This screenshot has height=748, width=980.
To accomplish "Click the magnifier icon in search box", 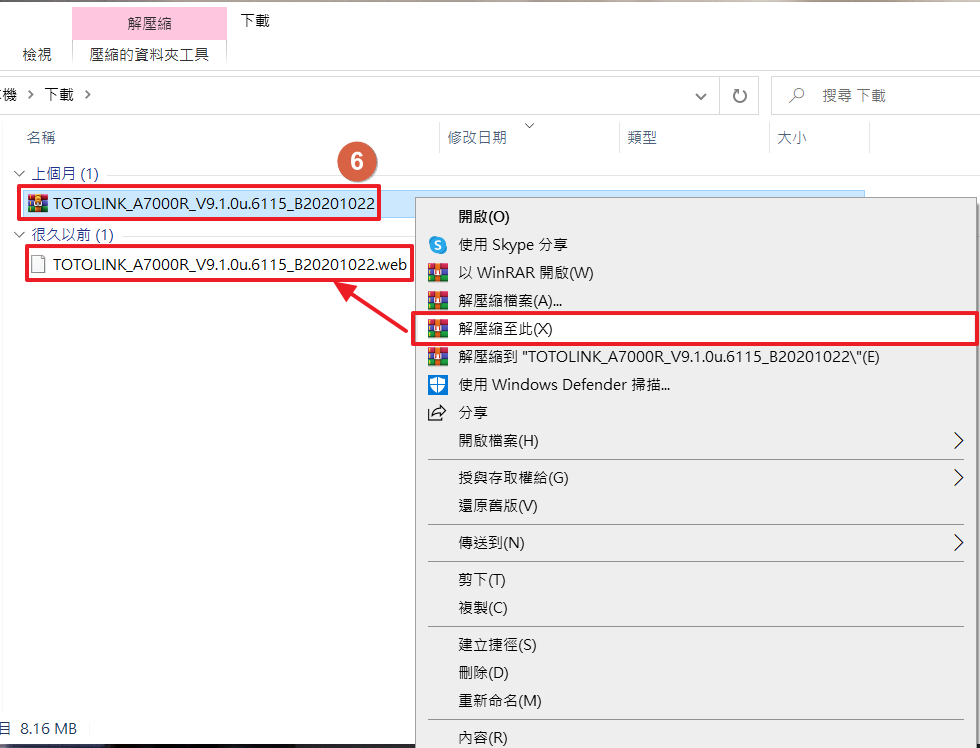I will coord(796,96).
